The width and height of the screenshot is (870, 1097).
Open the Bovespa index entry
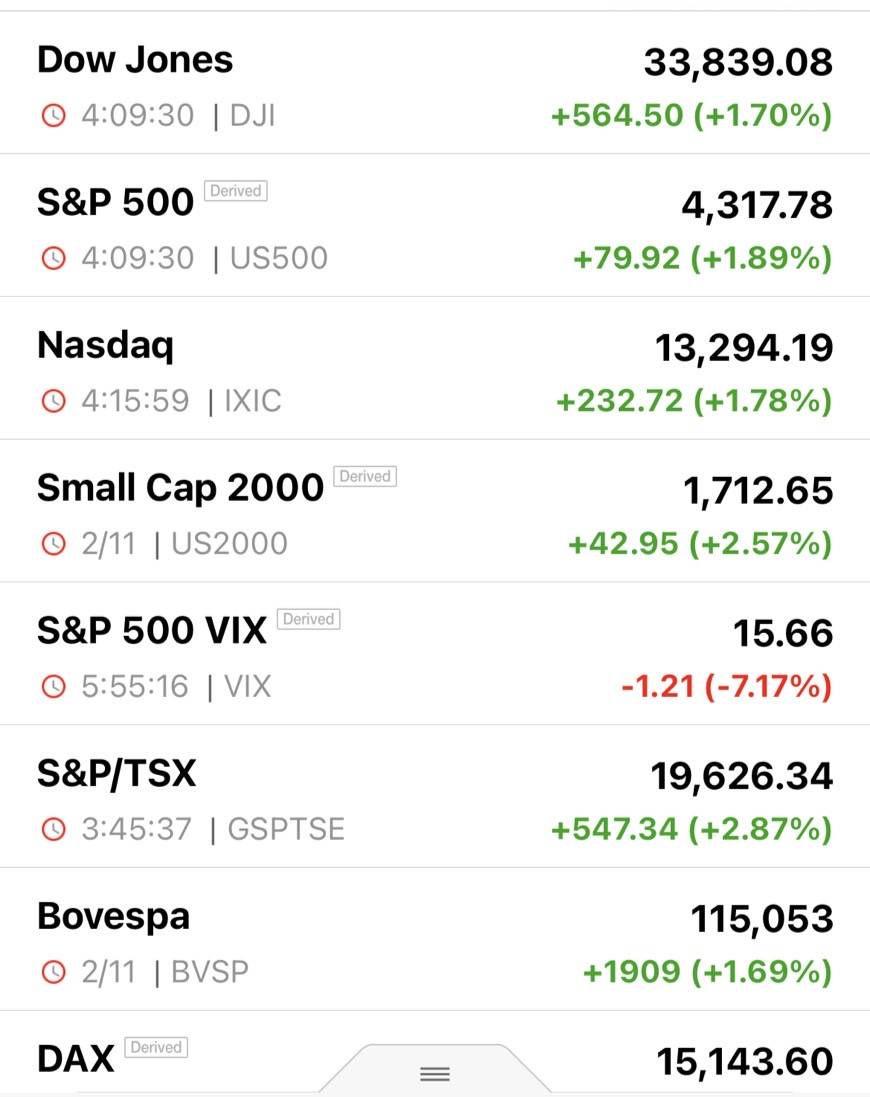coord(113,917)
